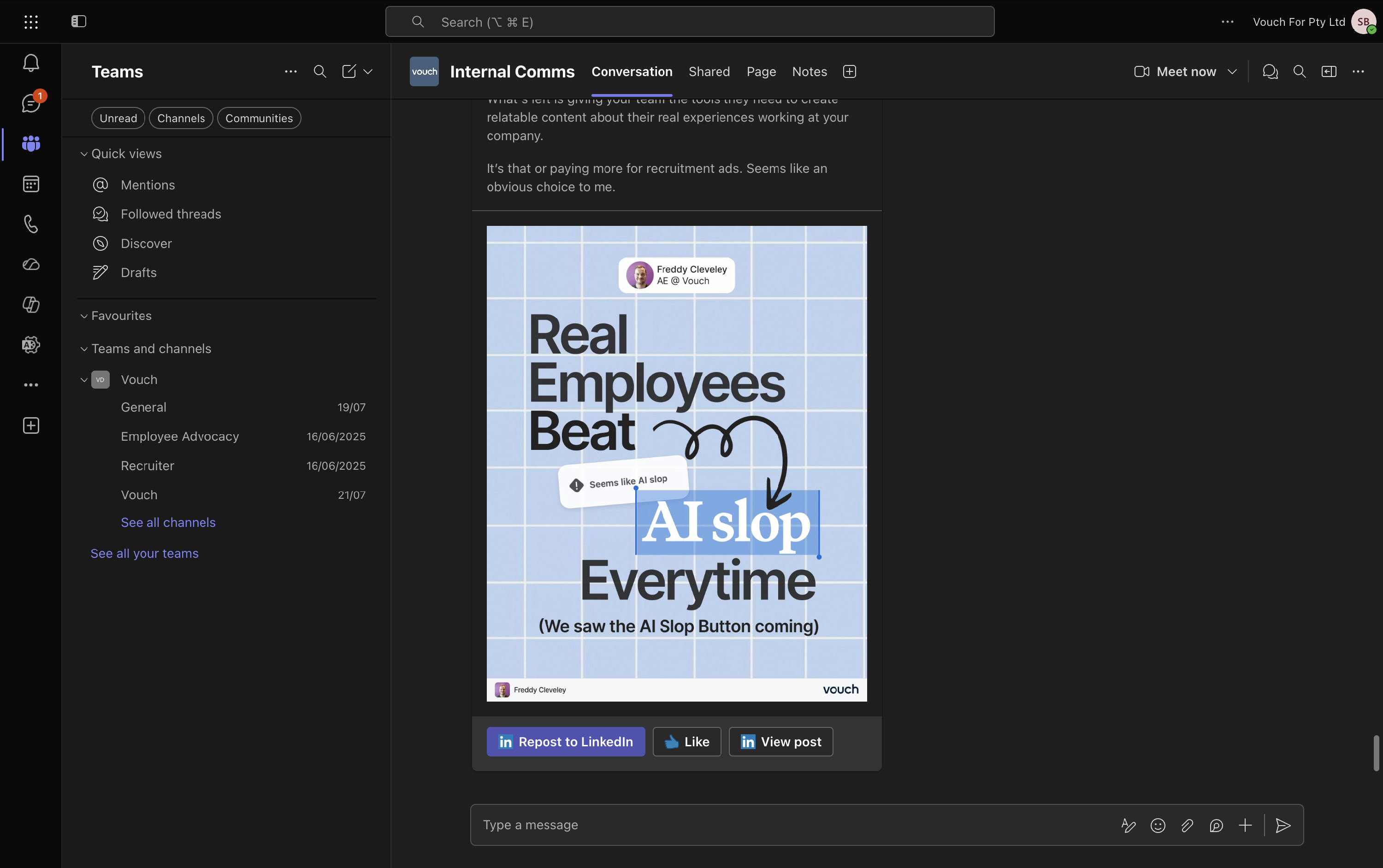Image resolution: width=1383 pixels, height=868 pixels.
Task: Click Repost to LinkedIn button
Action: [566, 742]
